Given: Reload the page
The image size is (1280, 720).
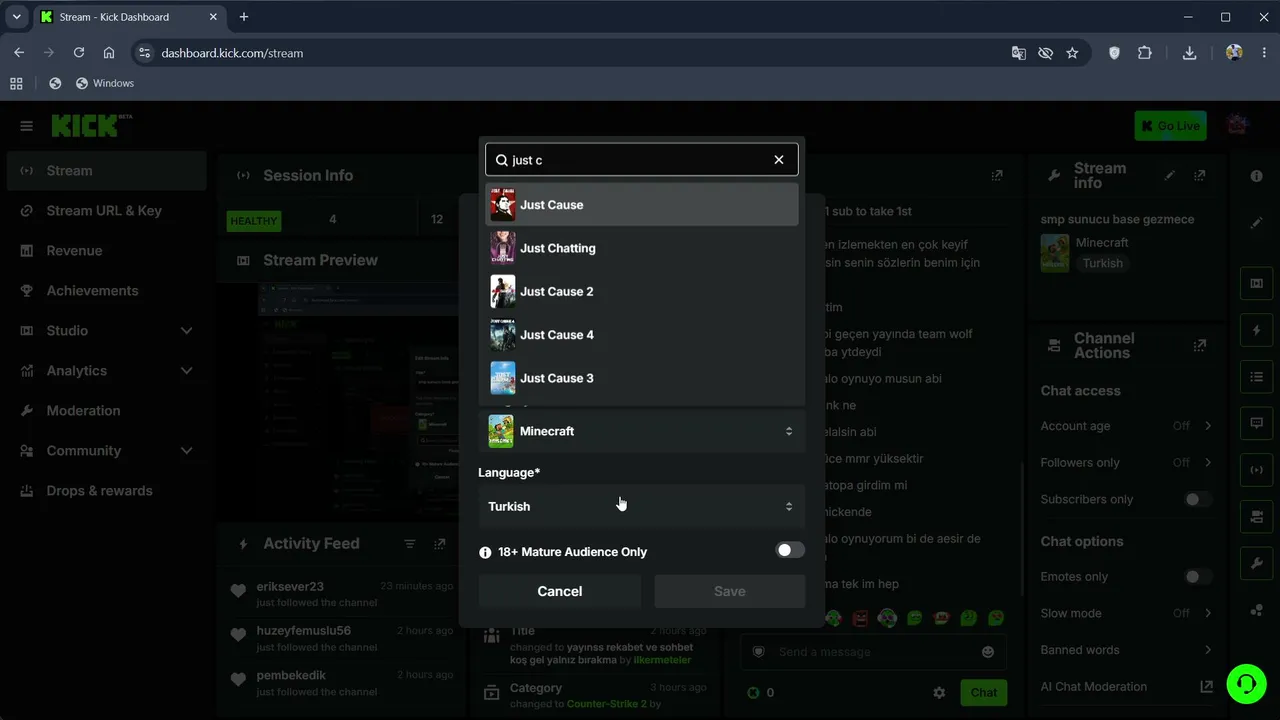Looking at the screenshot, I should [x=78, y=53].
